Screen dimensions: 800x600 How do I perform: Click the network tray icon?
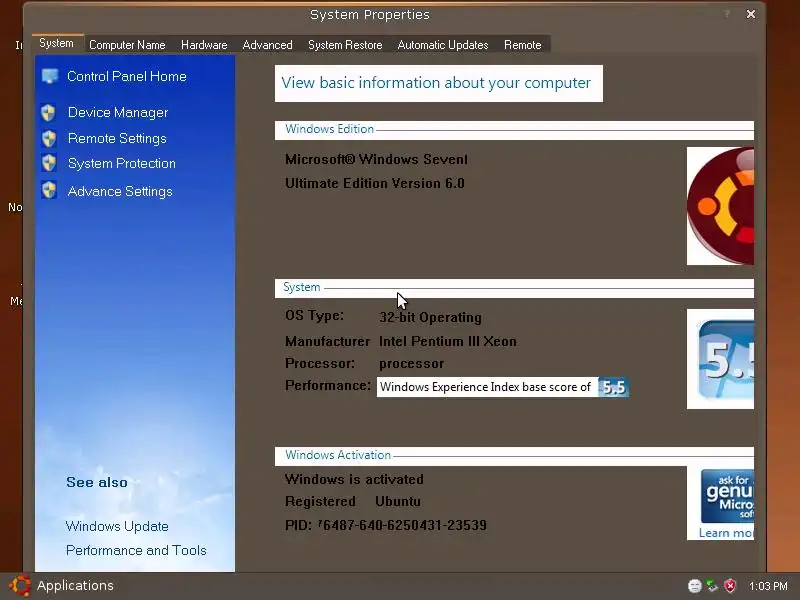712,586
